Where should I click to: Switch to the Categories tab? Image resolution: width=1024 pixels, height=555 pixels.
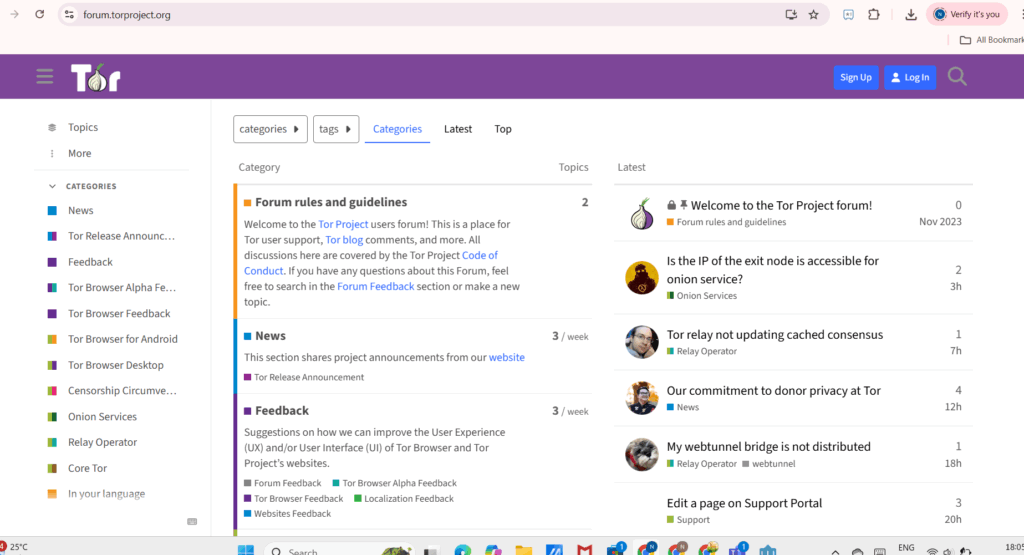tap(397, 129)
